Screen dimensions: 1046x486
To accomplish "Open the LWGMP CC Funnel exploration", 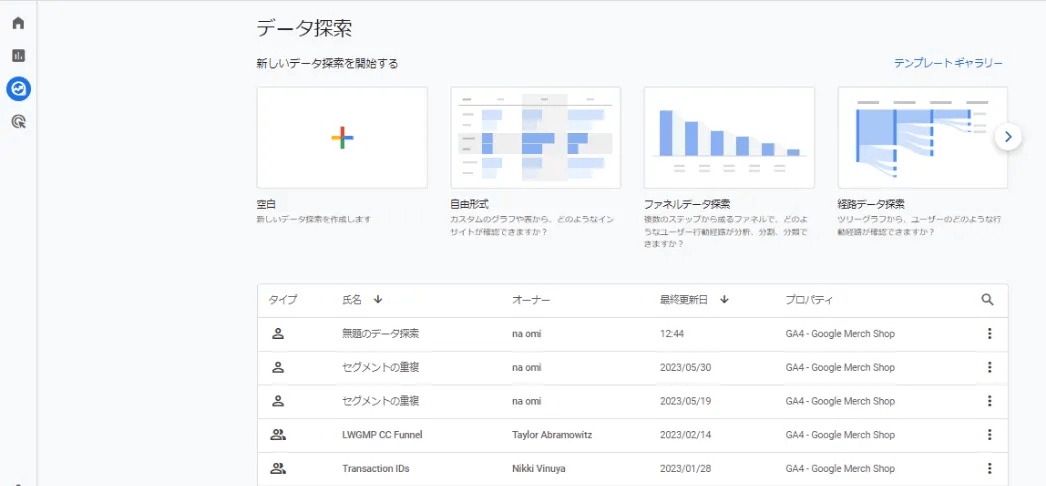I will pyautogui.click(x=384, y=435).
